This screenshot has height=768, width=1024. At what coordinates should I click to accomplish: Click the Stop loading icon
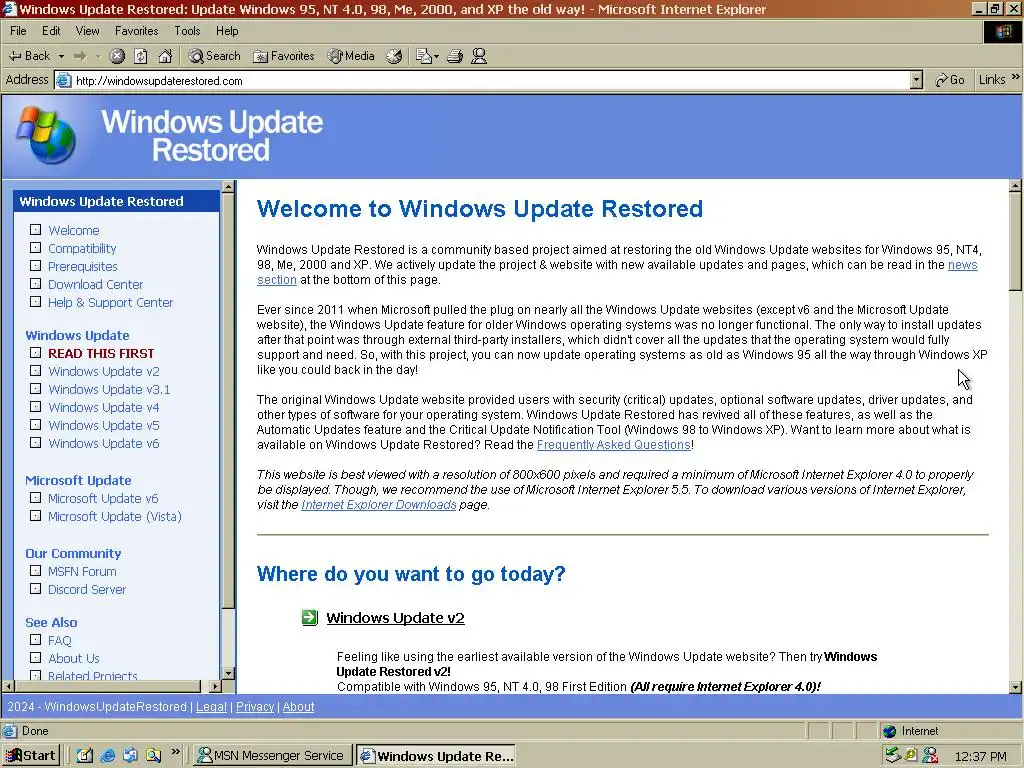[117, 56]
